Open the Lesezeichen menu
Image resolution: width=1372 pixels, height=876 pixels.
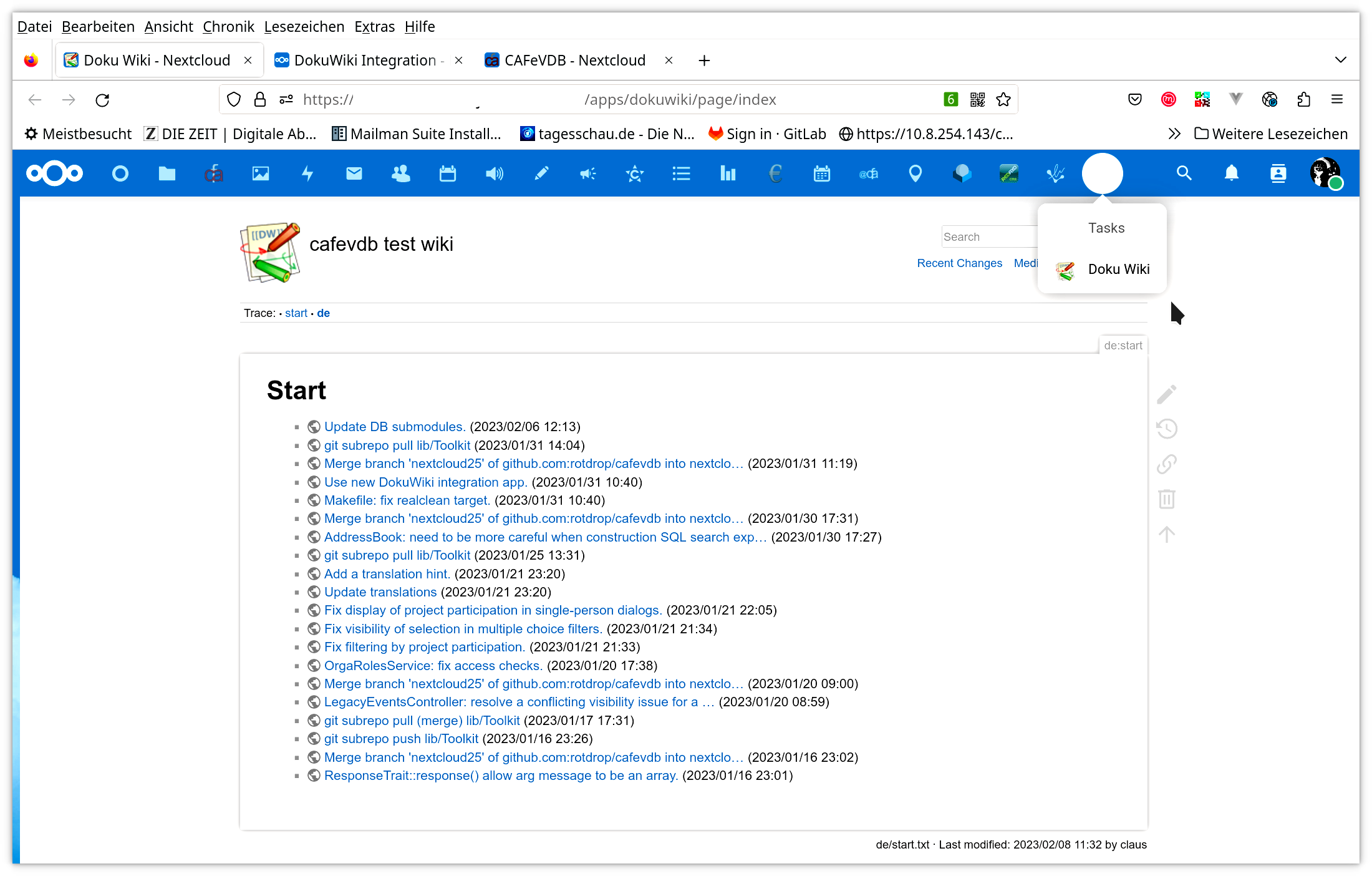[304, 27]
